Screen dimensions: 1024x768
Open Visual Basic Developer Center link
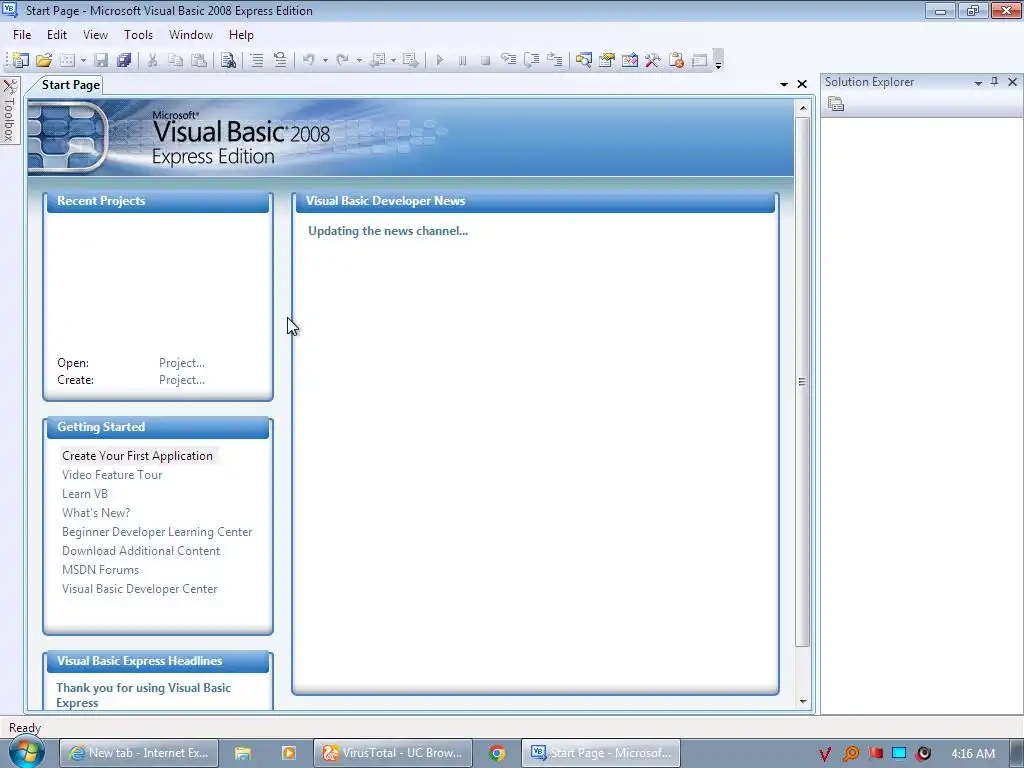140,588
